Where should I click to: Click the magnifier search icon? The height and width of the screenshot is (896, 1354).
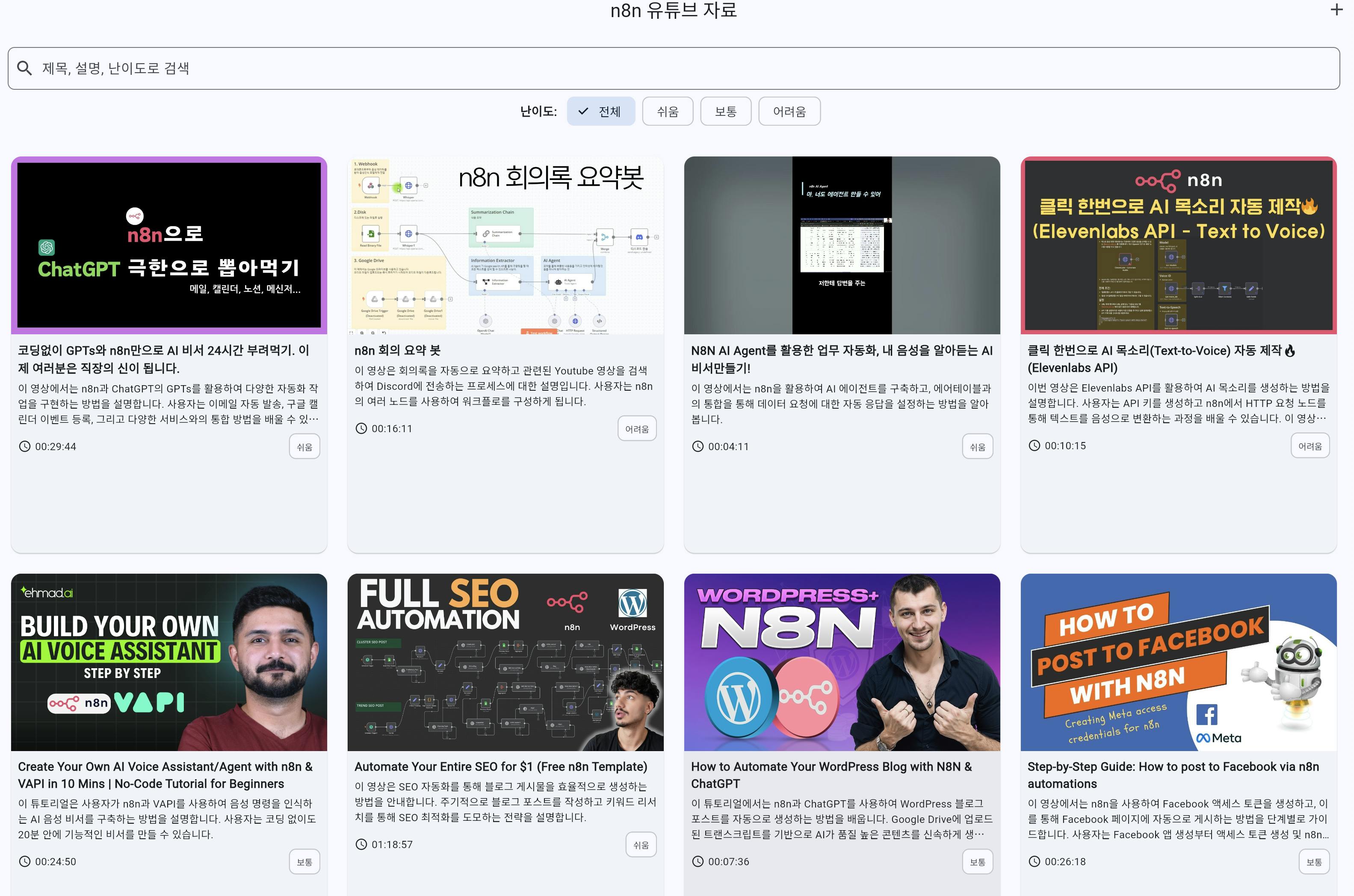(24, 68)
